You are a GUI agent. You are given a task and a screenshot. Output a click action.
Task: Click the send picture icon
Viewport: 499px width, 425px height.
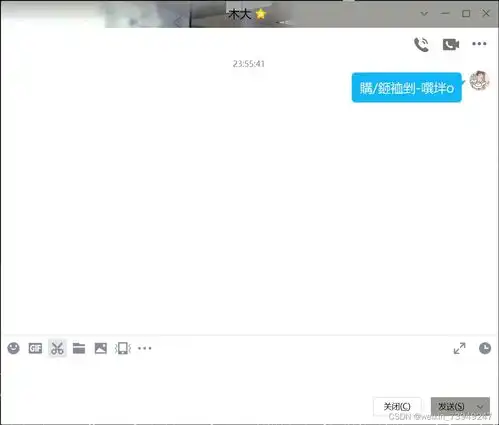pyautogui.click(x=101, y=348)
